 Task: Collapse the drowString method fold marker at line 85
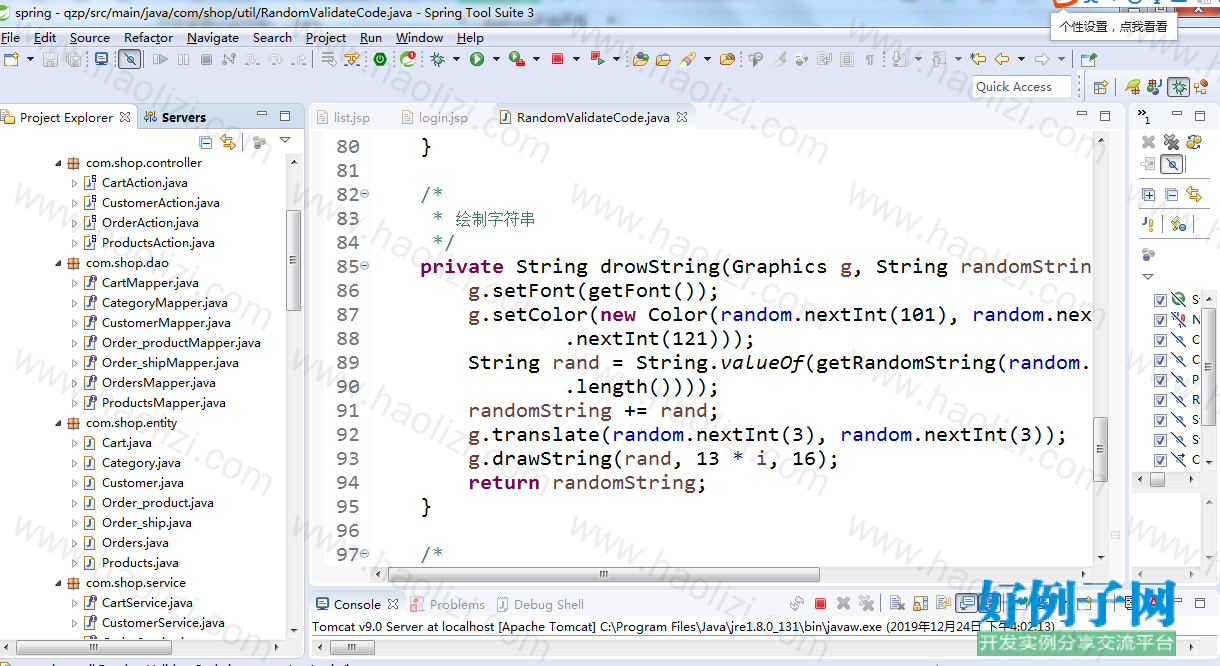[x=364, y=266]
